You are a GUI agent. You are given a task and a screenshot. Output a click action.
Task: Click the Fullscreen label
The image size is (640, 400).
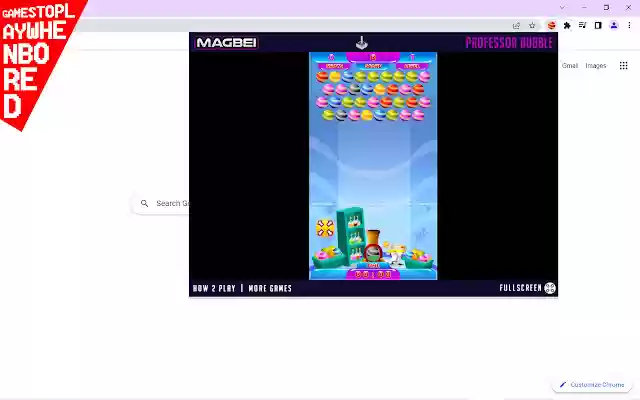click(520, 288)
